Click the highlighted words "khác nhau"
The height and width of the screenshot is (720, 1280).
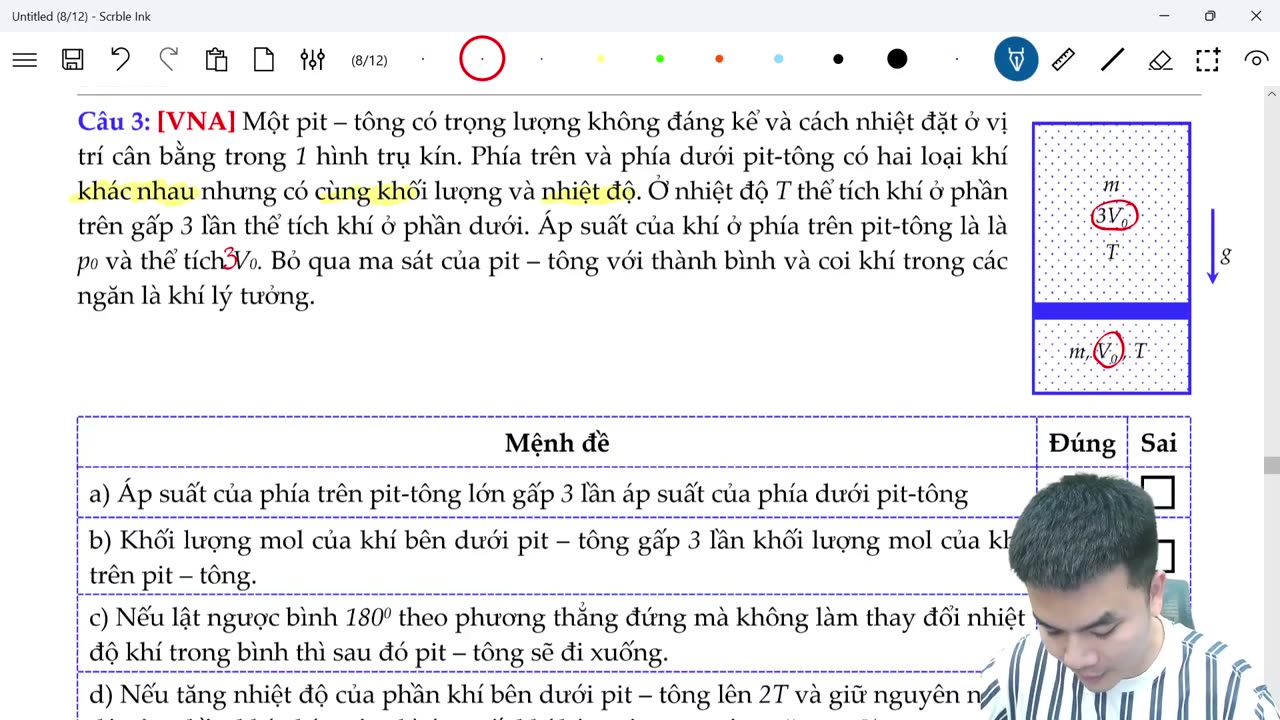(x=136, y=191)
